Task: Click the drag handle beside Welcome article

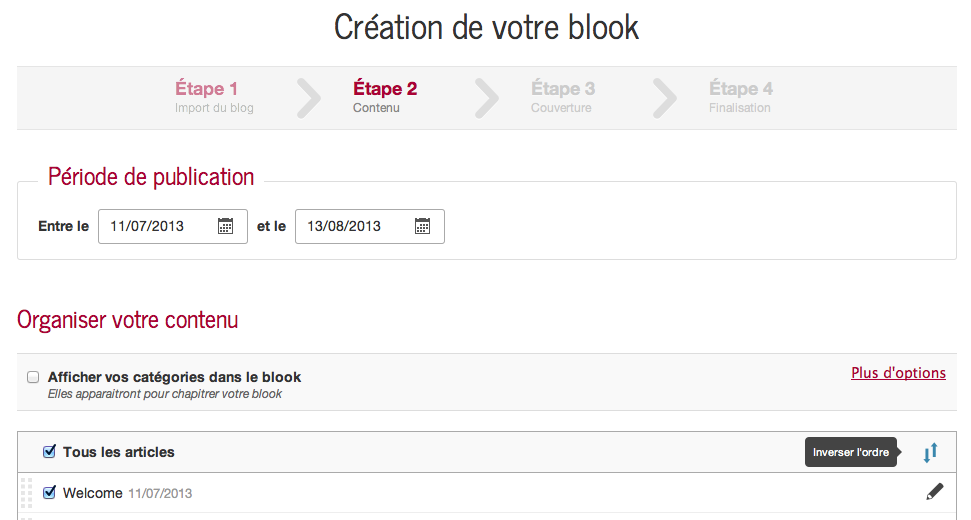Action: click(27, 492)
